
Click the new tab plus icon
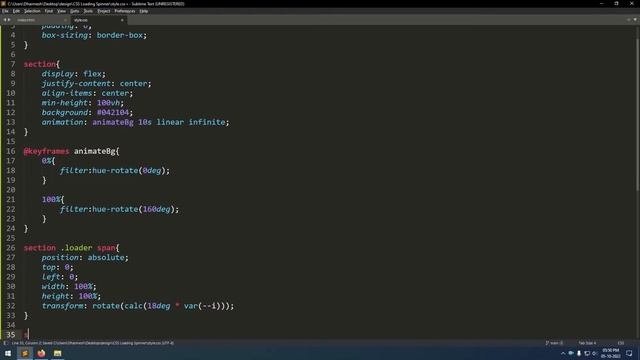coord(629,20)
